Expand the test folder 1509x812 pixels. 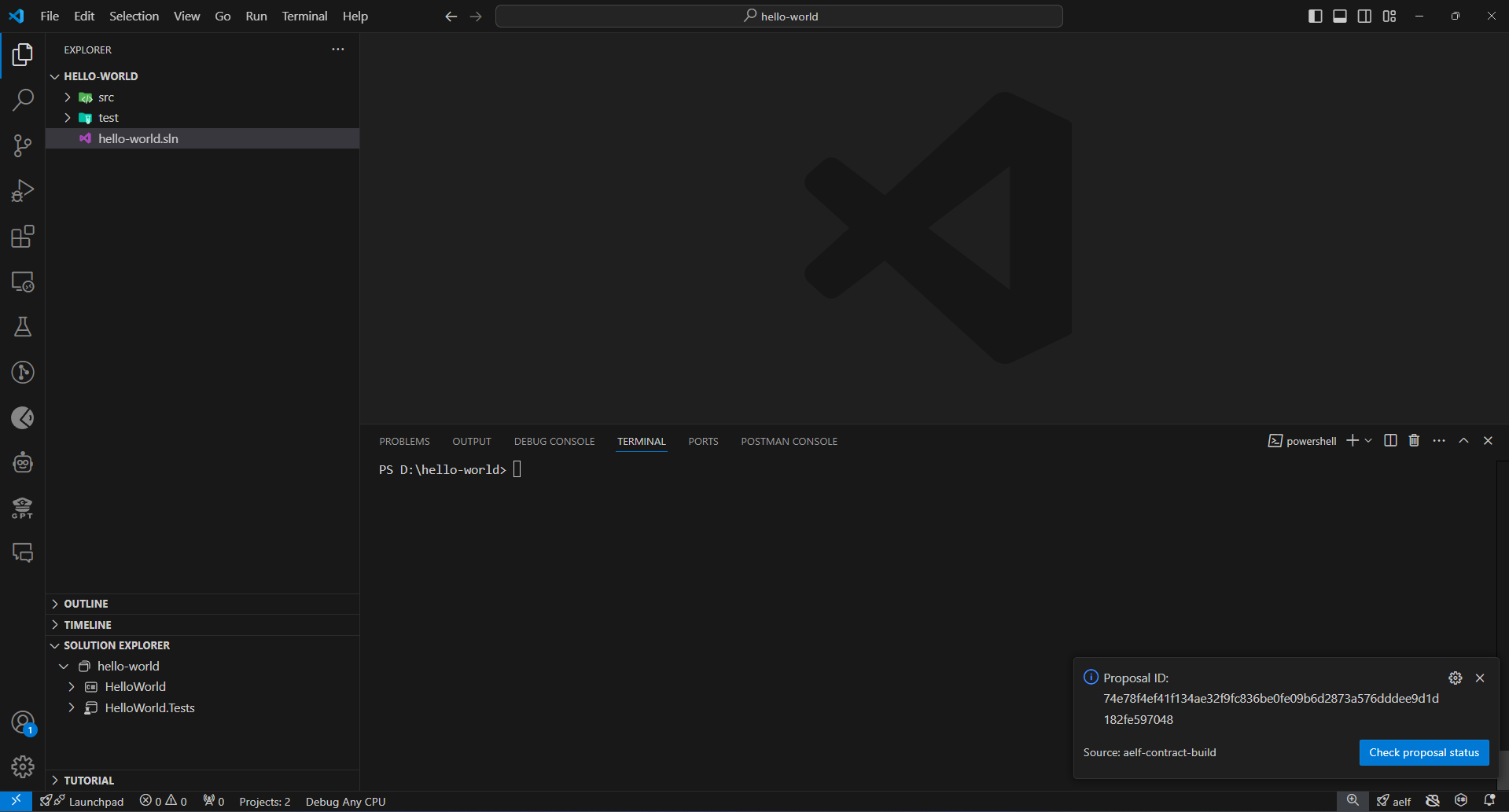click(68, 118)
